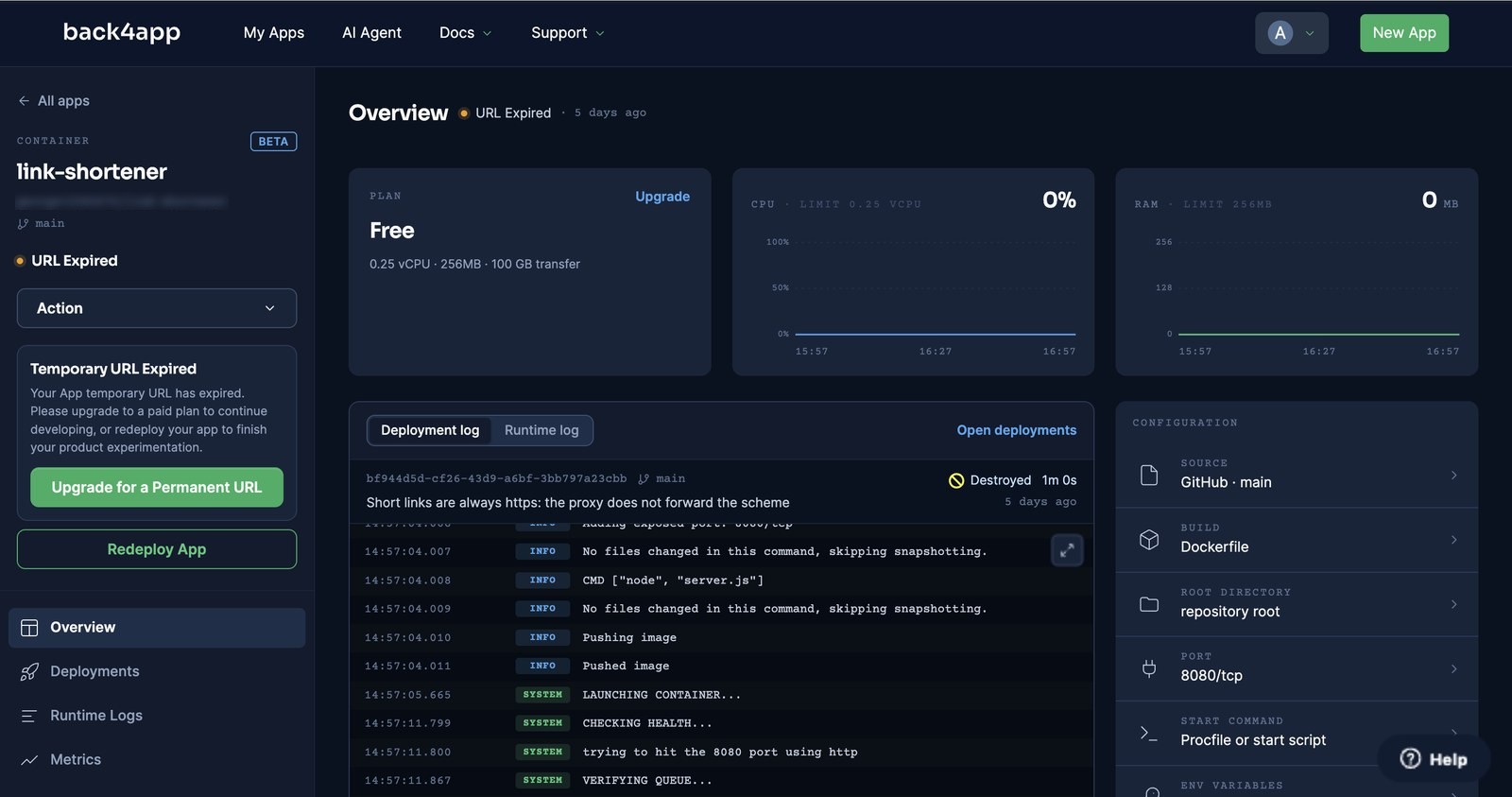
Task: Click the BETA badge
Action: coord(273,142)
